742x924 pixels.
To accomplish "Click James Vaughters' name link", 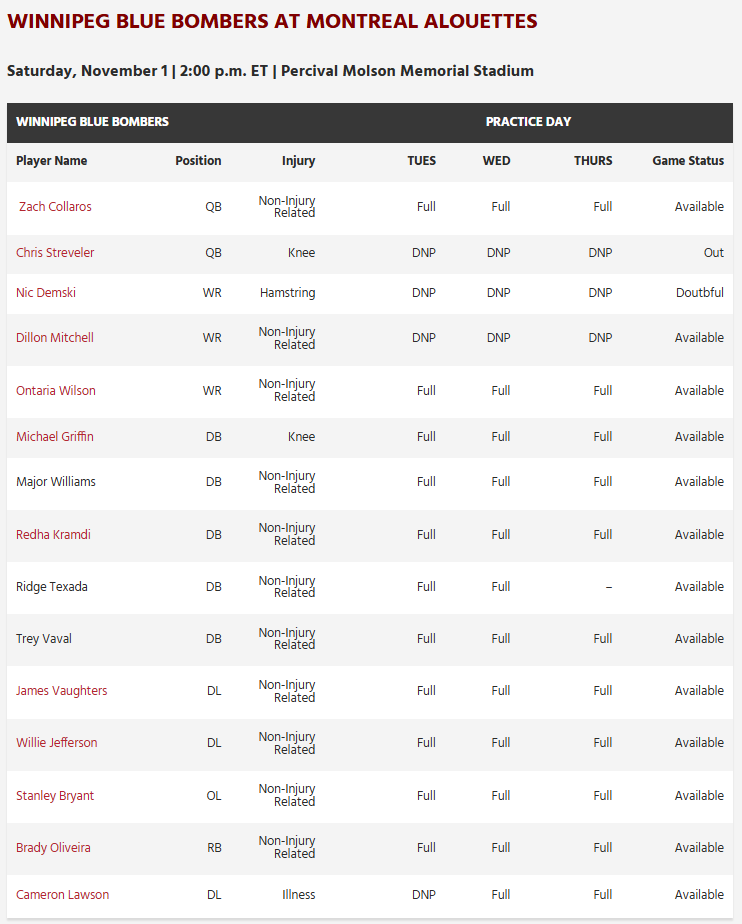I will click(x=62, y=691).
